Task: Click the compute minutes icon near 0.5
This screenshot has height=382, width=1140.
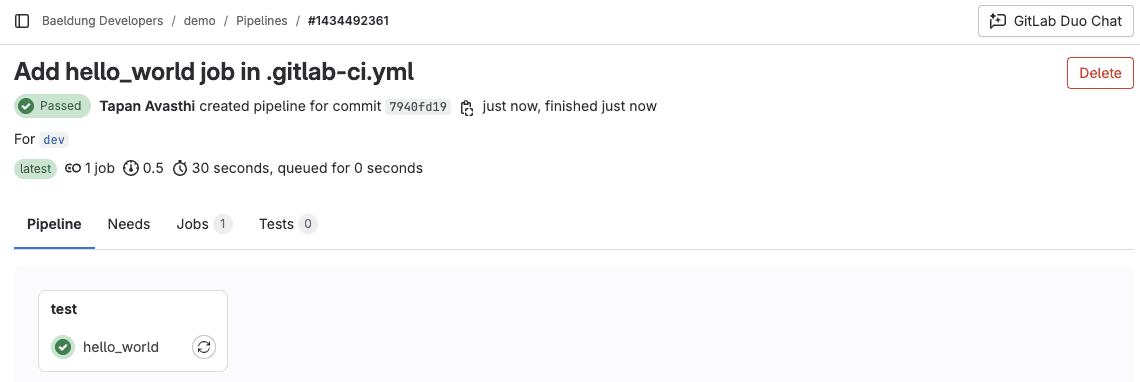Action: pos(131,168)
